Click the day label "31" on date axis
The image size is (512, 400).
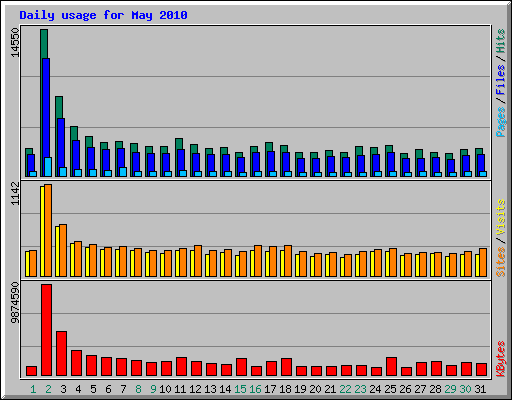click(480, 389)
